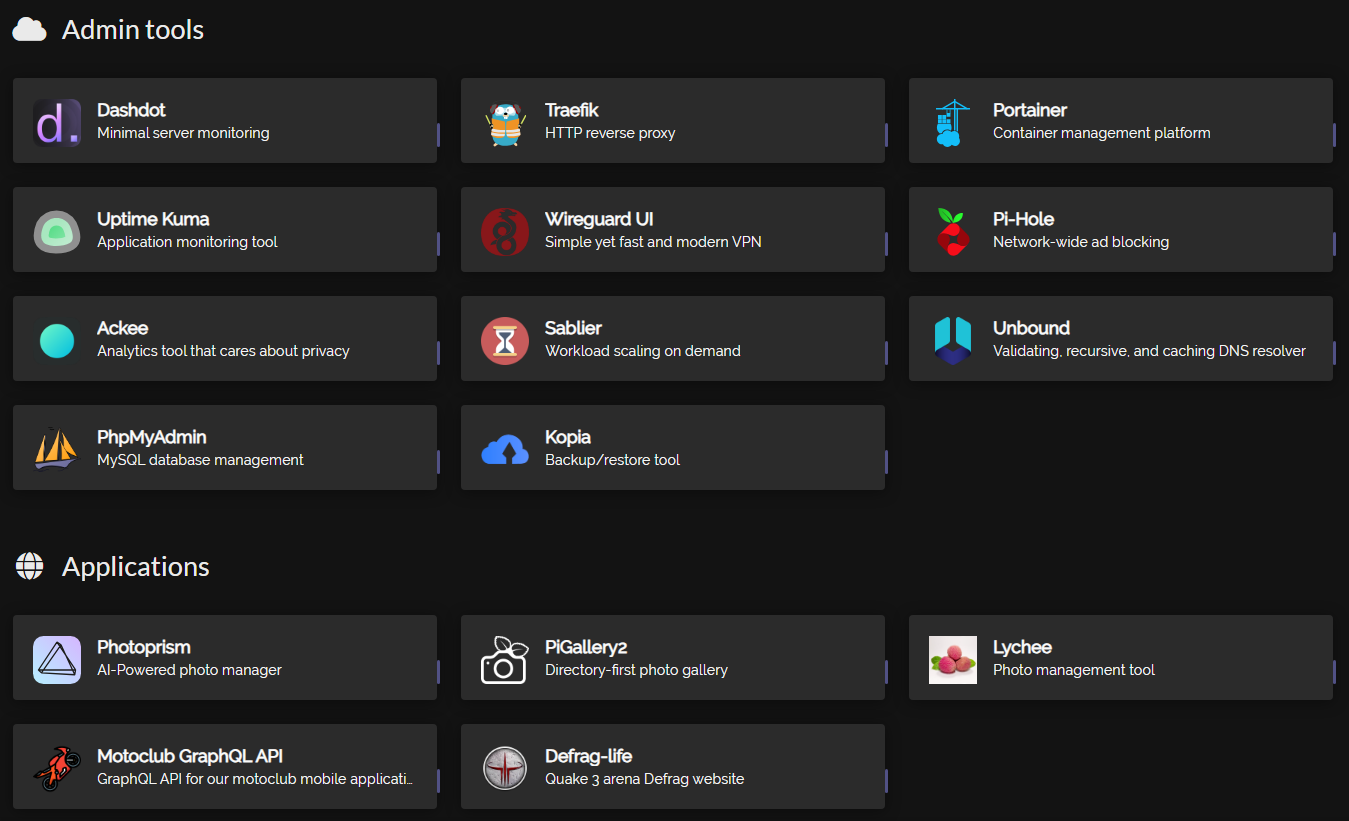This screenshot has height=821, width=1349.
Task: Click the Motoclub motorcycle rider icon
Action: pyautogui.click(x=57, y=769)
